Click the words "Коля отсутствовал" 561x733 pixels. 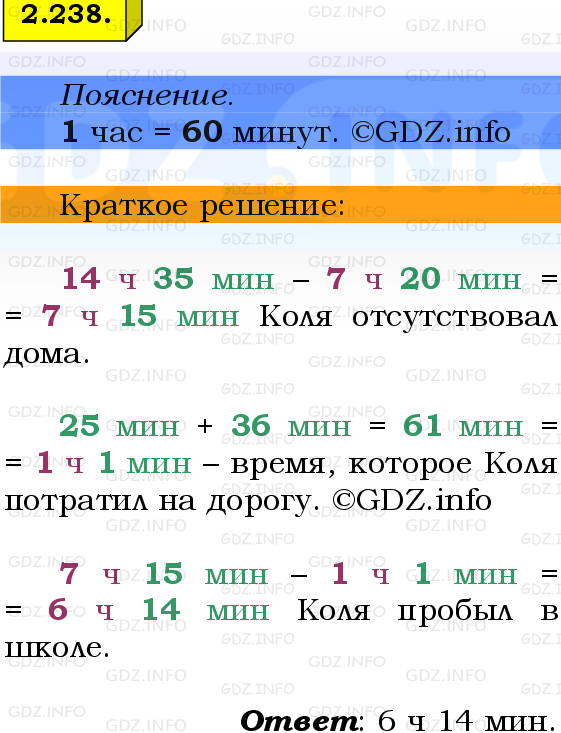[408, 317]
